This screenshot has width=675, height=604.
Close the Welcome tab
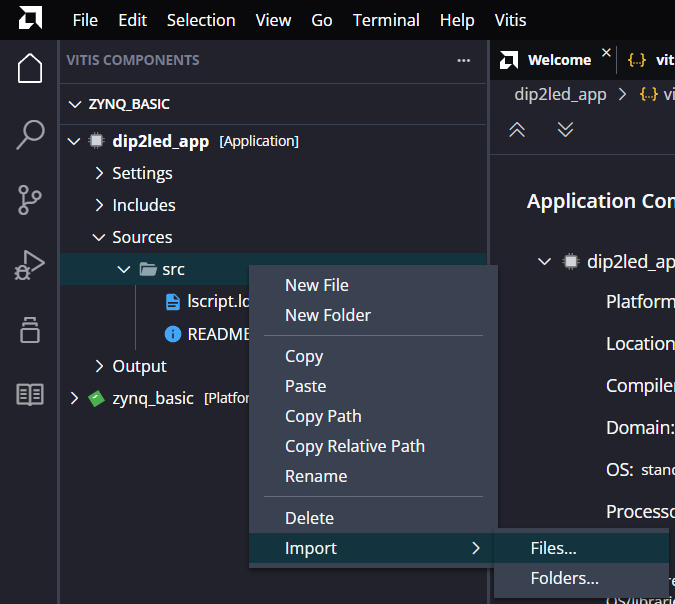coord(606,53)
